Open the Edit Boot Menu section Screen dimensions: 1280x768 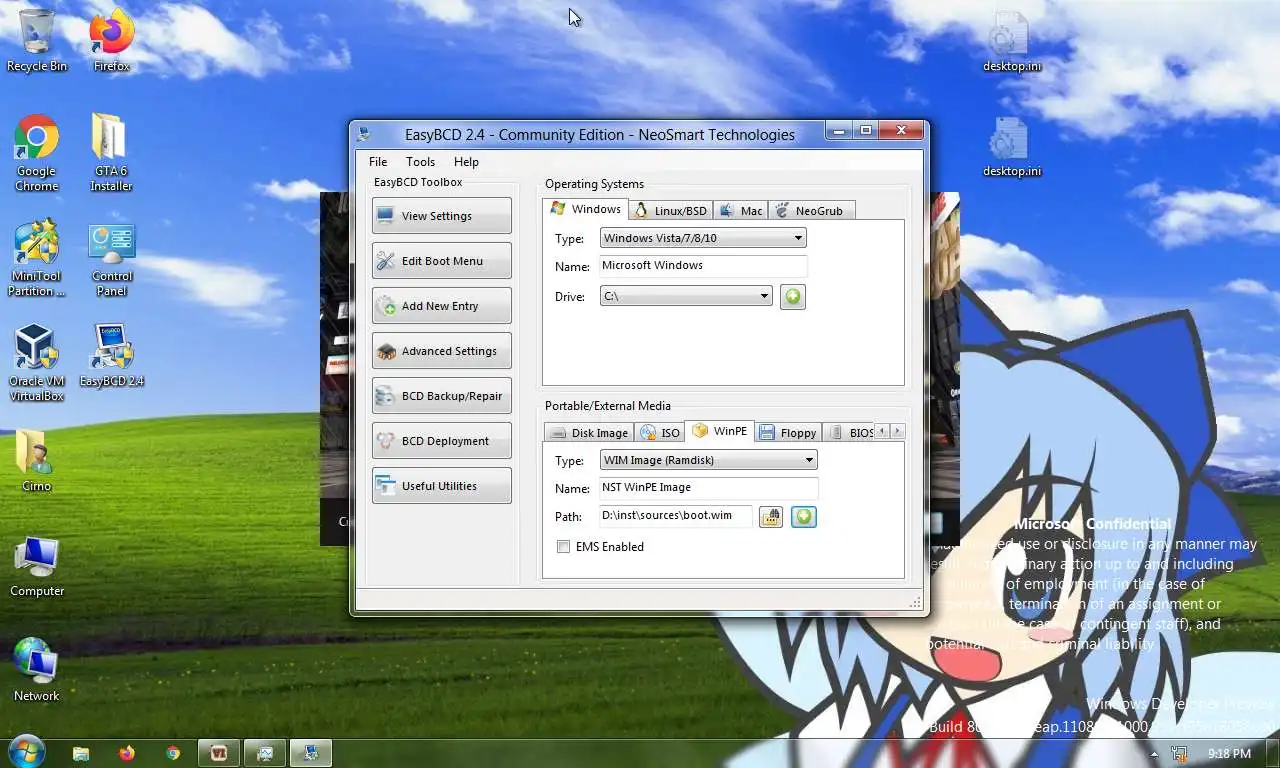(x=441, y=261)
